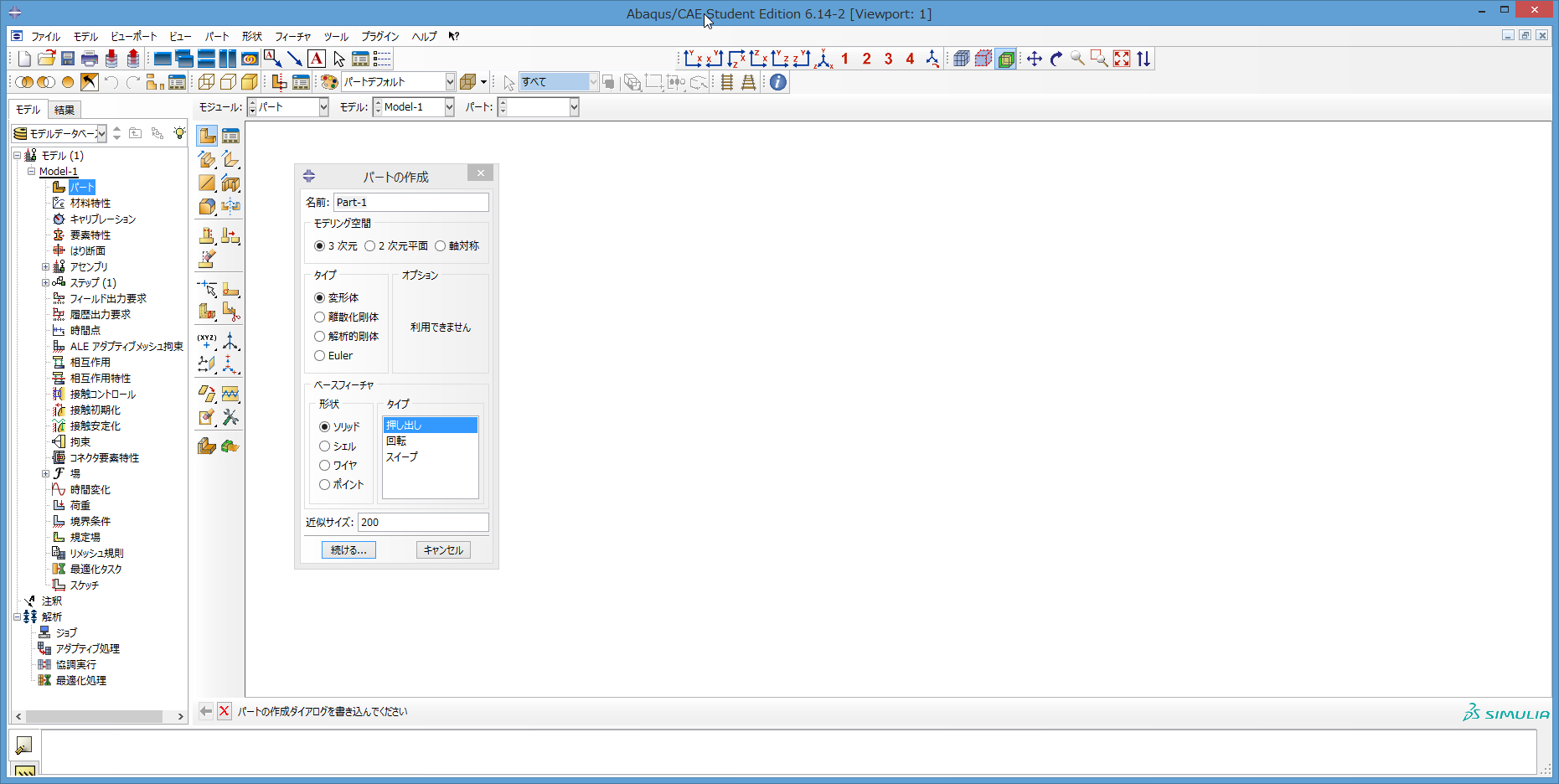This screenshot has height=784, width=1559.
Task: Select the Insert text annotation 'A' tool
Action: coord(317,59)
